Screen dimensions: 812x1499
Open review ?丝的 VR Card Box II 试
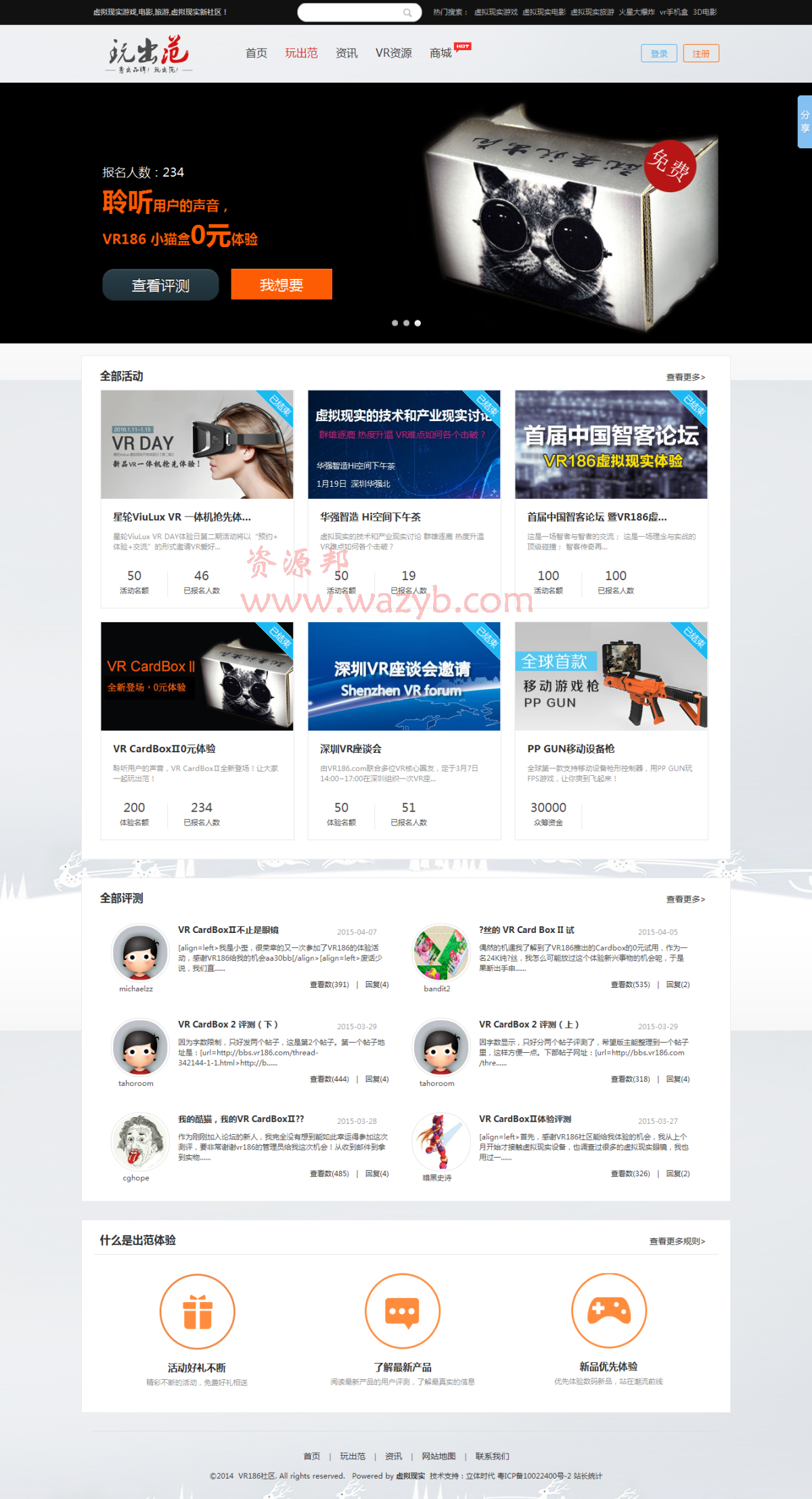(x=527, y=930)
